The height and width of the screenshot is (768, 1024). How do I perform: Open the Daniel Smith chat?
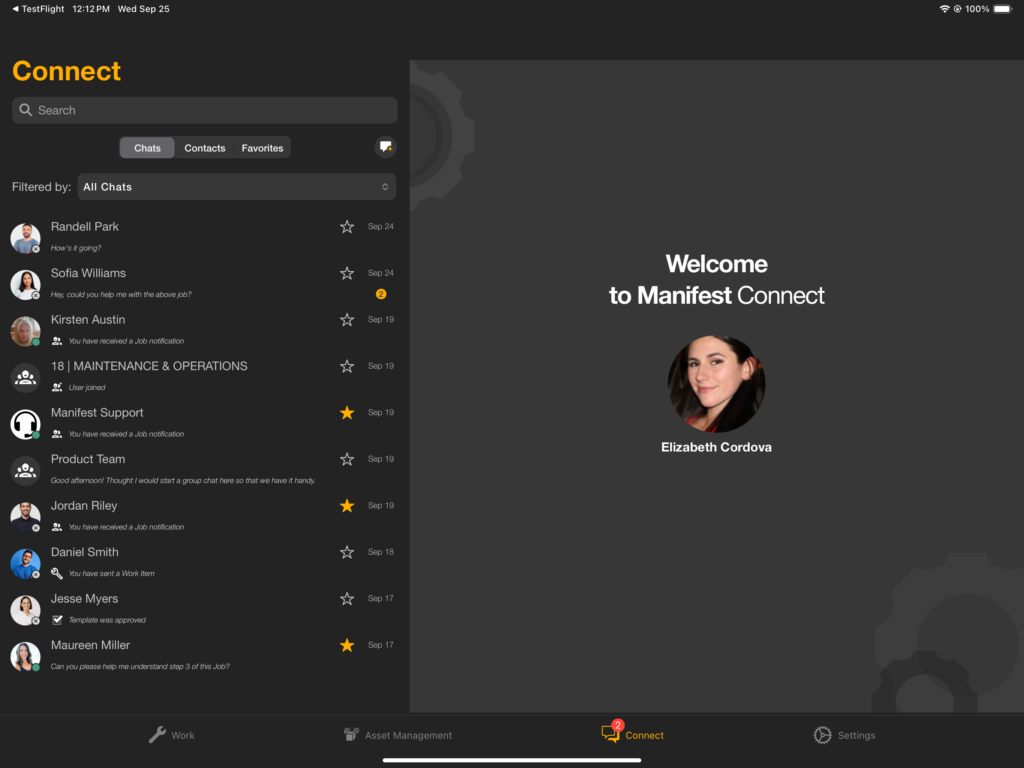[x=202, y=562]
